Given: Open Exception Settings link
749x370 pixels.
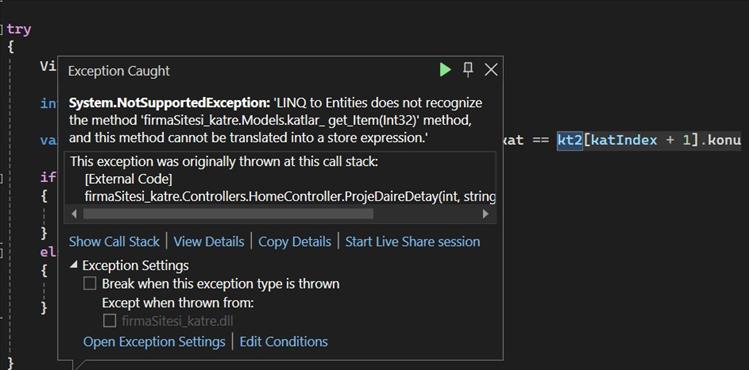Looking at the screenshot, I should click(154, 342).
